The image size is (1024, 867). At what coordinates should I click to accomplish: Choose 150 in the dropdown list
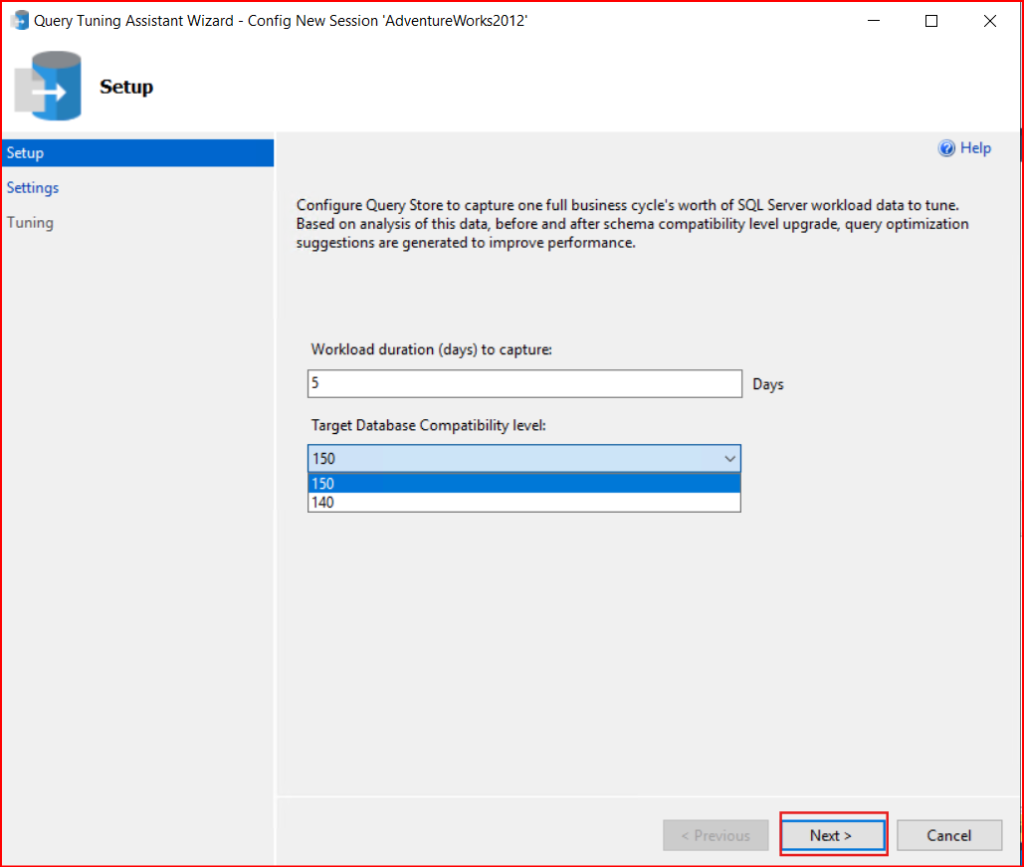pyautogui.click(x=524, y=483)
